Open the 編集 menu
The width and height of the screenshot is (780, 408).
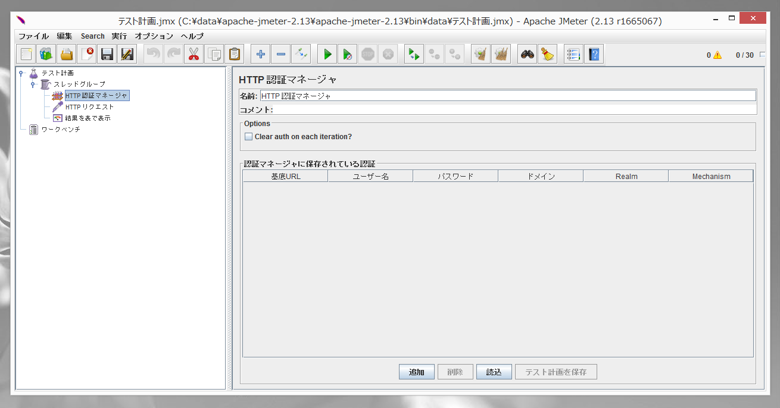(64, 36)
